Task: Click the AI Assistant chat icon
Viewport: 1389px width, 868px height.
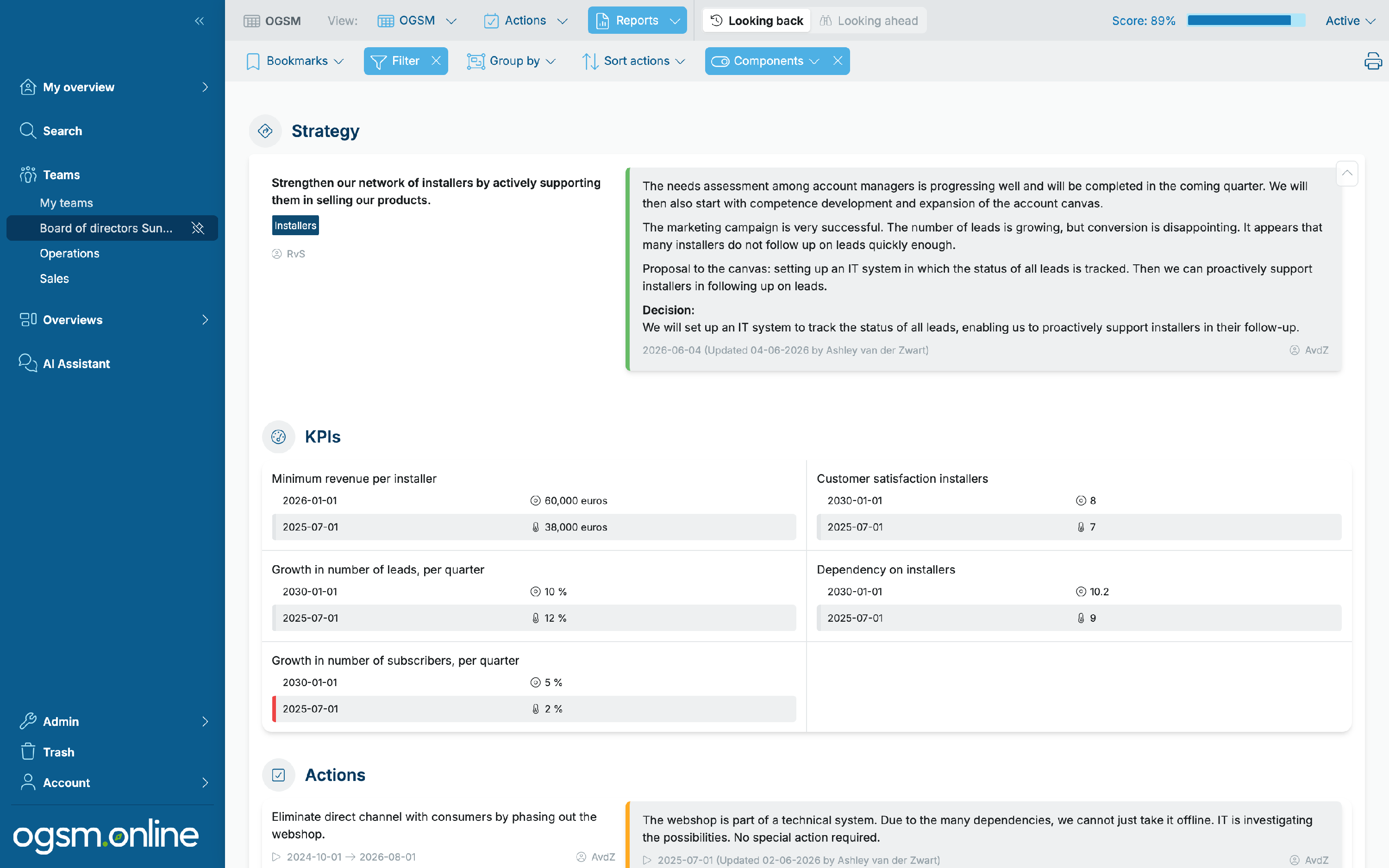Action: (28, 363)
